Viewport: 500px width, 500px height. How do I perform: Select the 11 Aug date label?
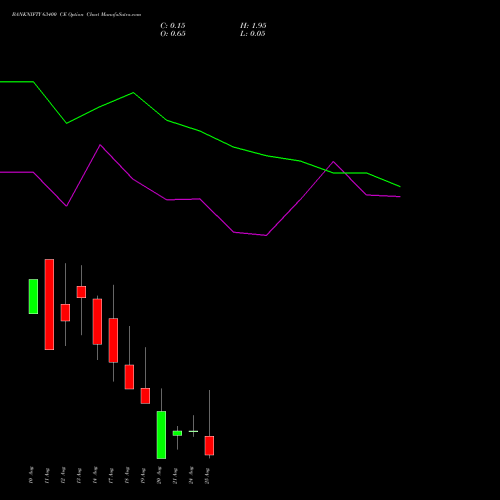[47, 475]
